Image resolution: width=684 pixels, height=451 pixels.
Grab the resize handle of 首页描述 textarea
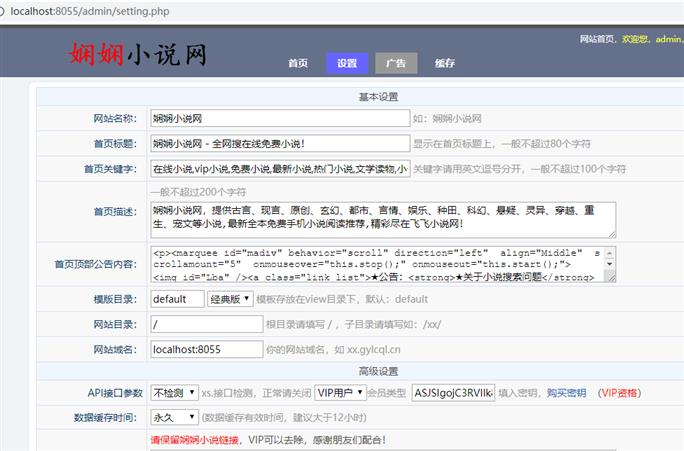coord(612,234)
